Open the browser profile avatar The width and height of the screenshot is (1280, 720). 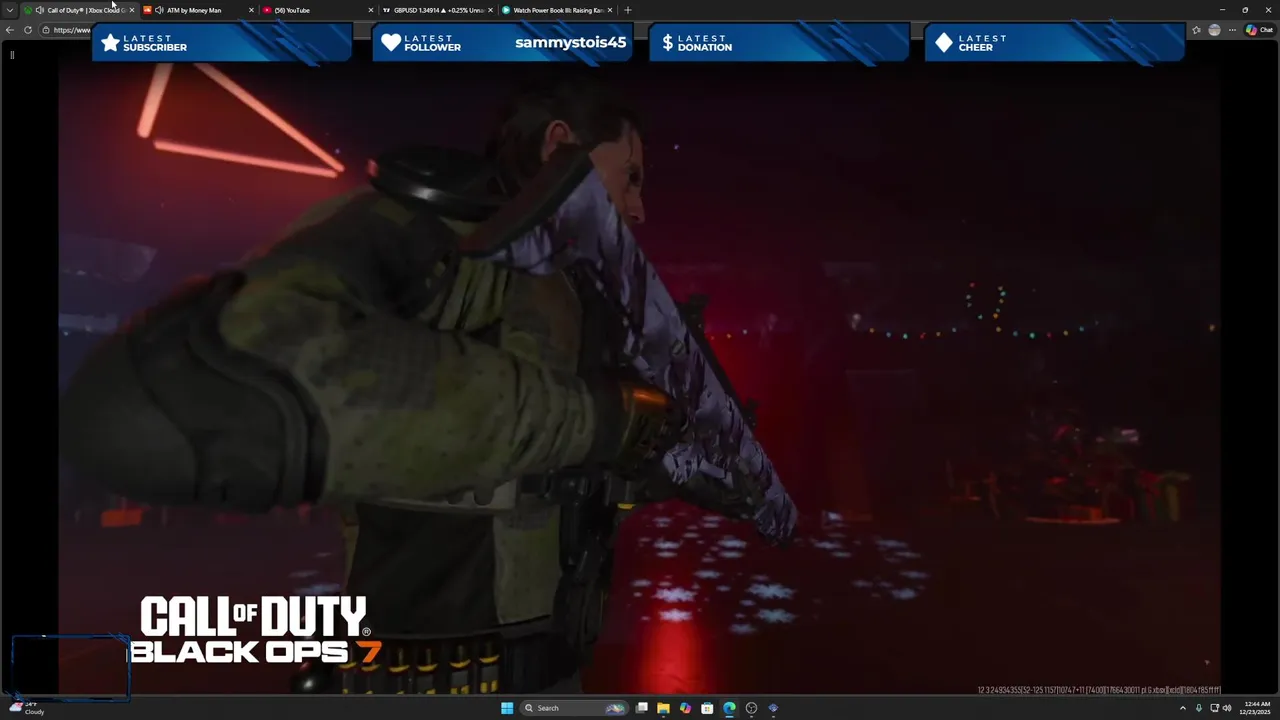[1214, 30]
